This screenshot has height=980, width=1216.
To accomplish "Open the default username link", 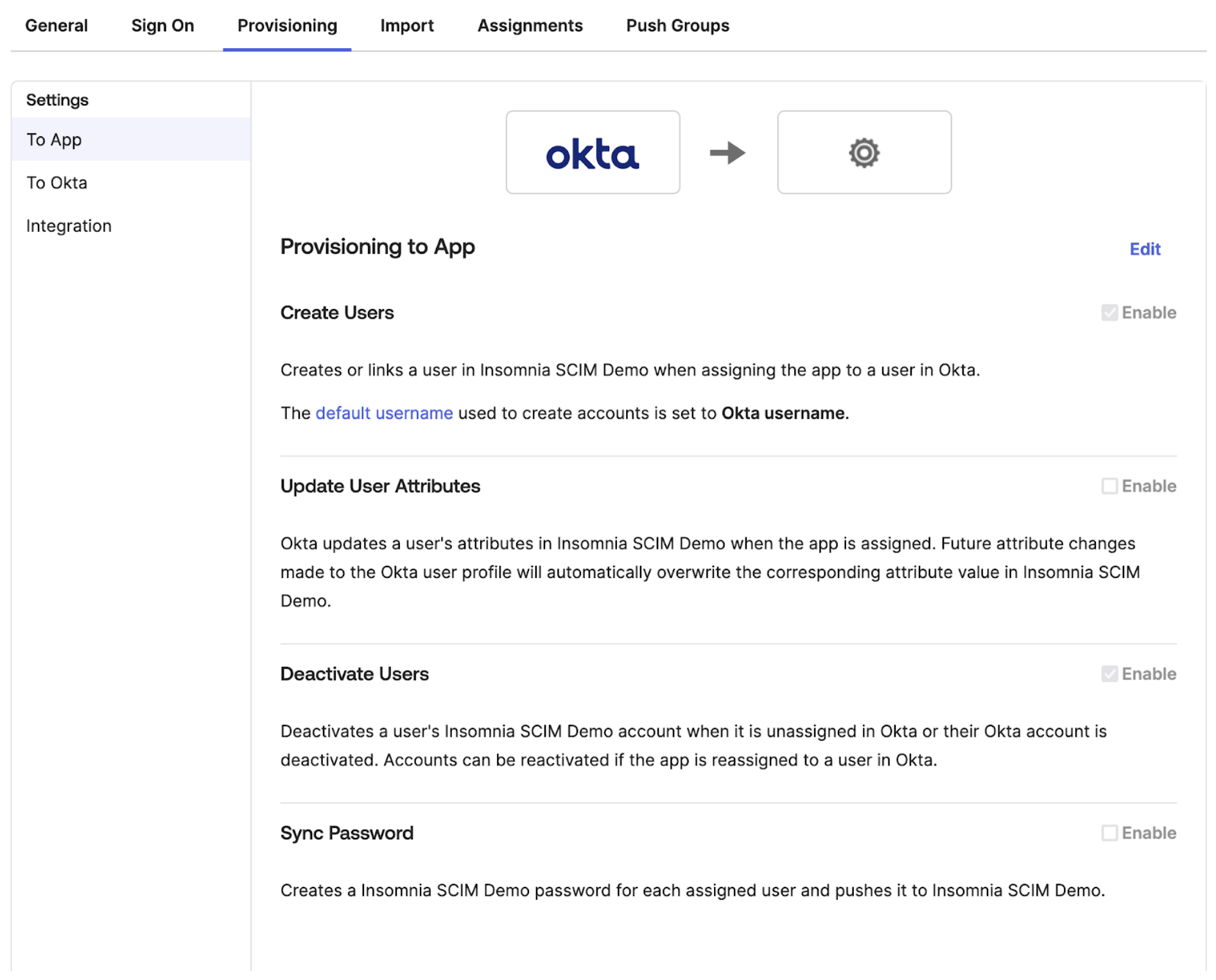I will click(x=384, y=413).
